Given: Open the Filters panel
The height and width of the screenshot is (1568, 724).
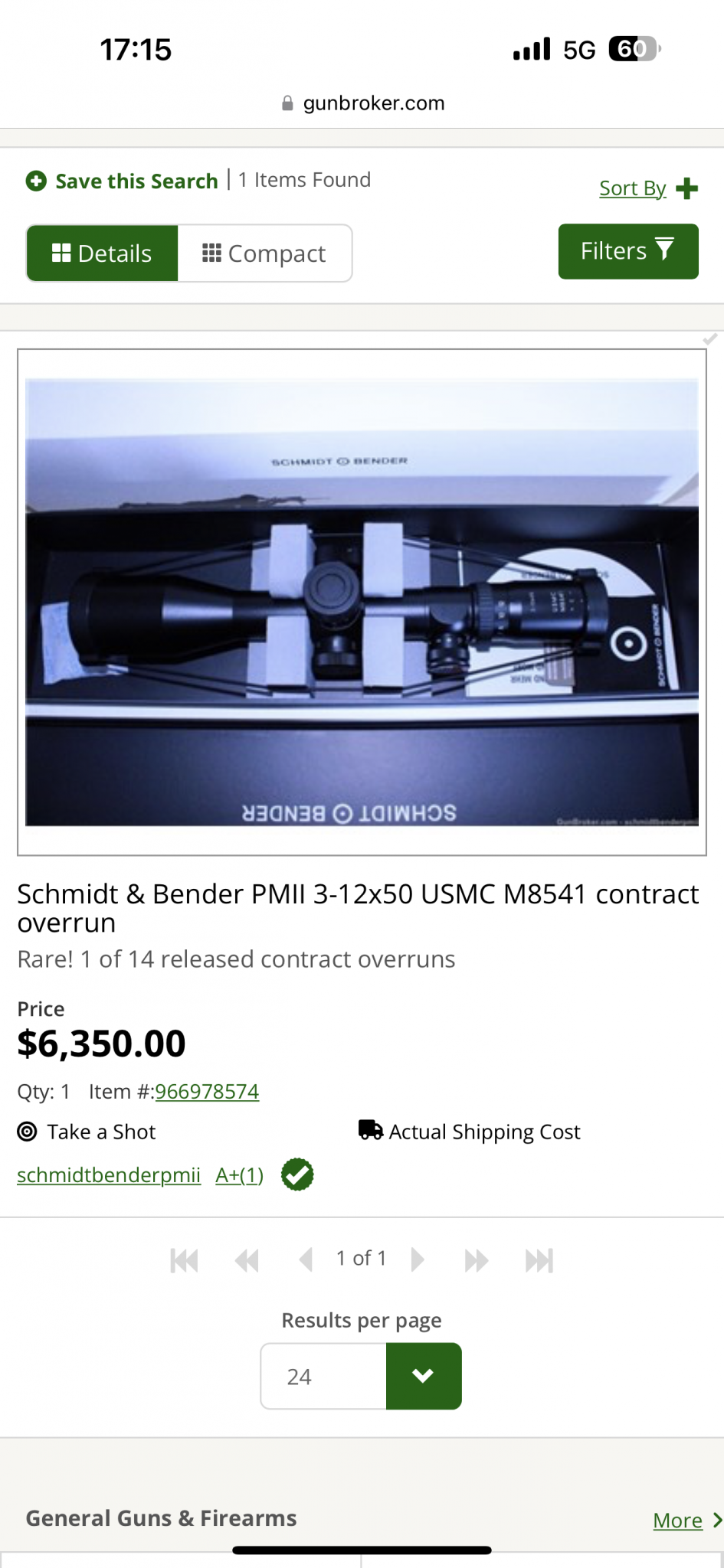Looking at the screenshot, I should tap(627, 251).
